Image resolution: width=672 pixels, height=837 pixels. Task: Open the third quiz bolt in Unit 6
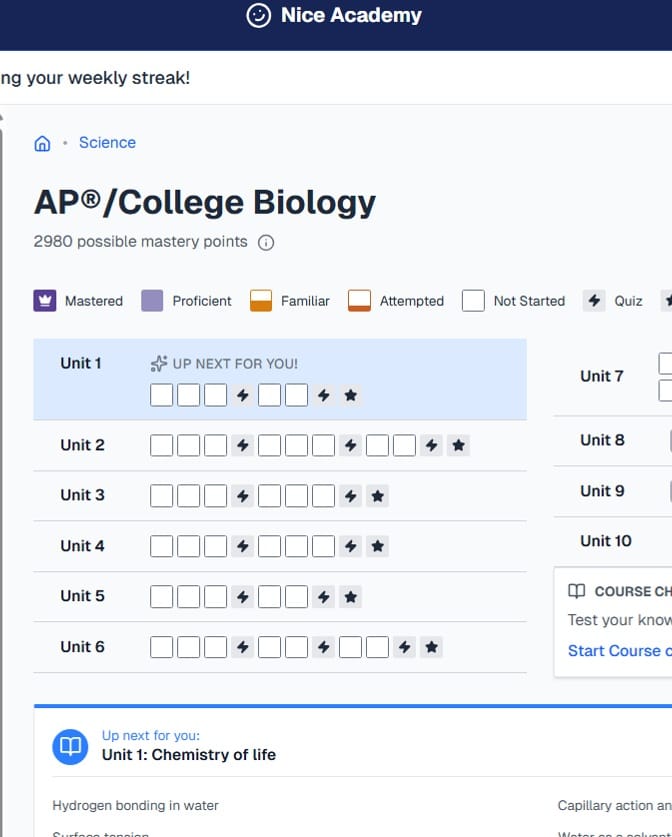tap(404, 647)
